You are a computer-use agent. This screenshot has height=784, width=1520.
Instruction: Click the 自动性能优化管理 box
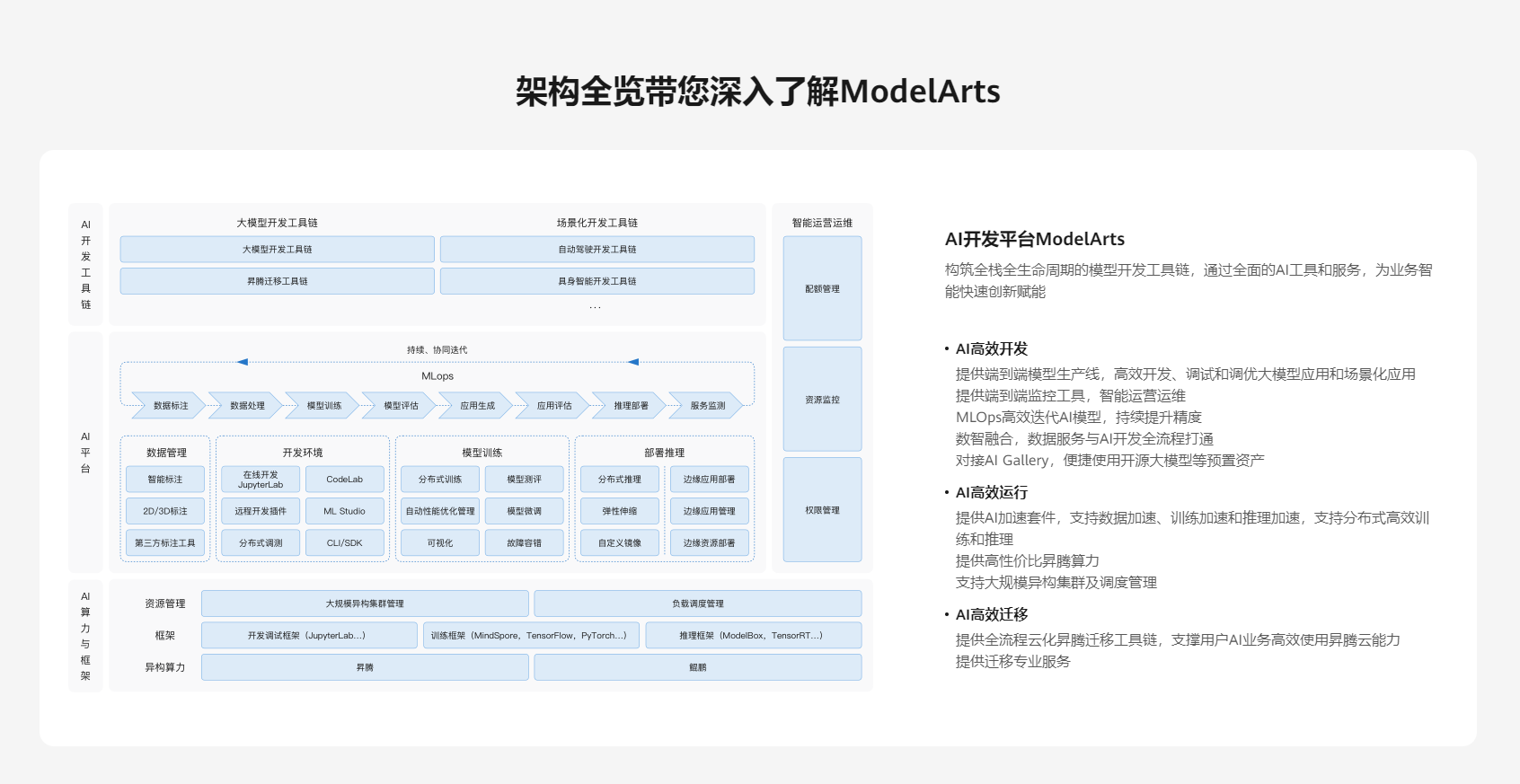(x=440, y=511)
